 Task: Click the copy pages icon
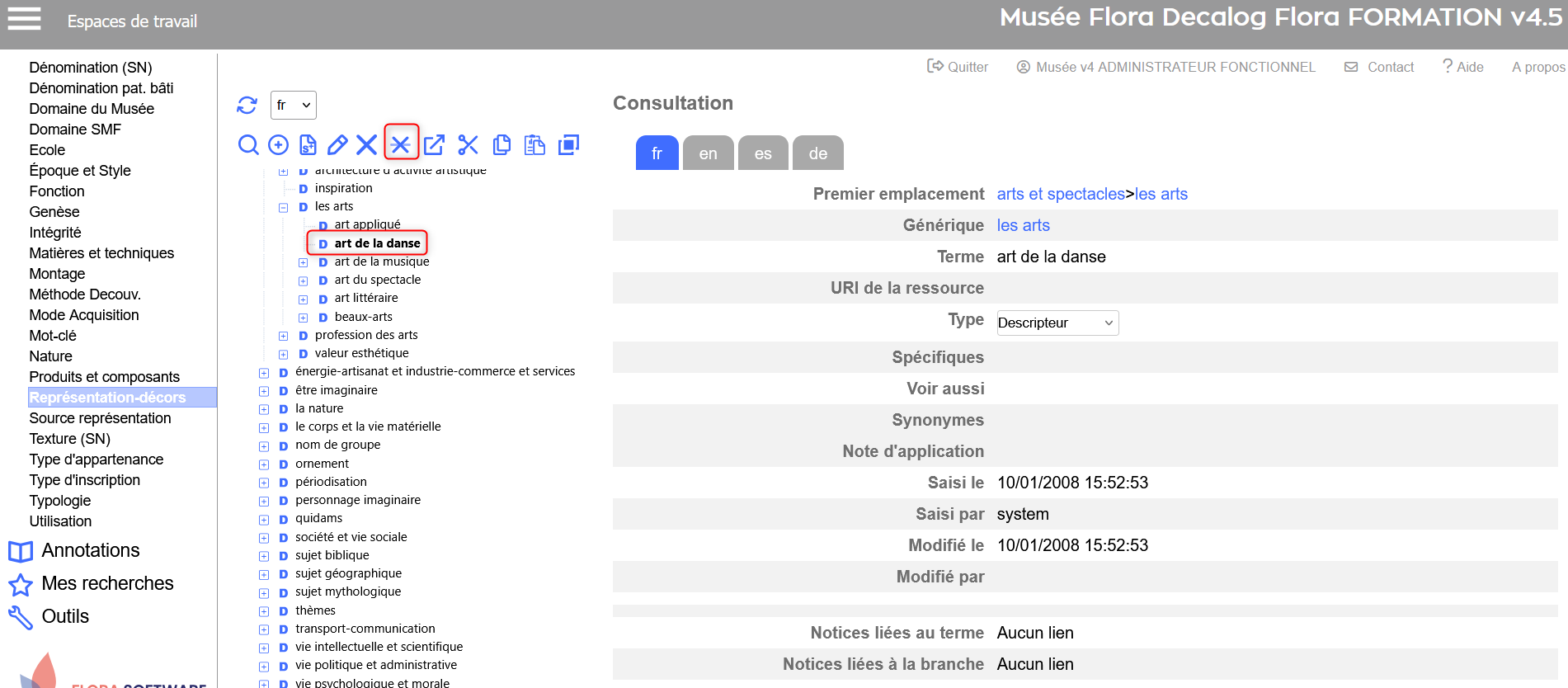[501, 145]
